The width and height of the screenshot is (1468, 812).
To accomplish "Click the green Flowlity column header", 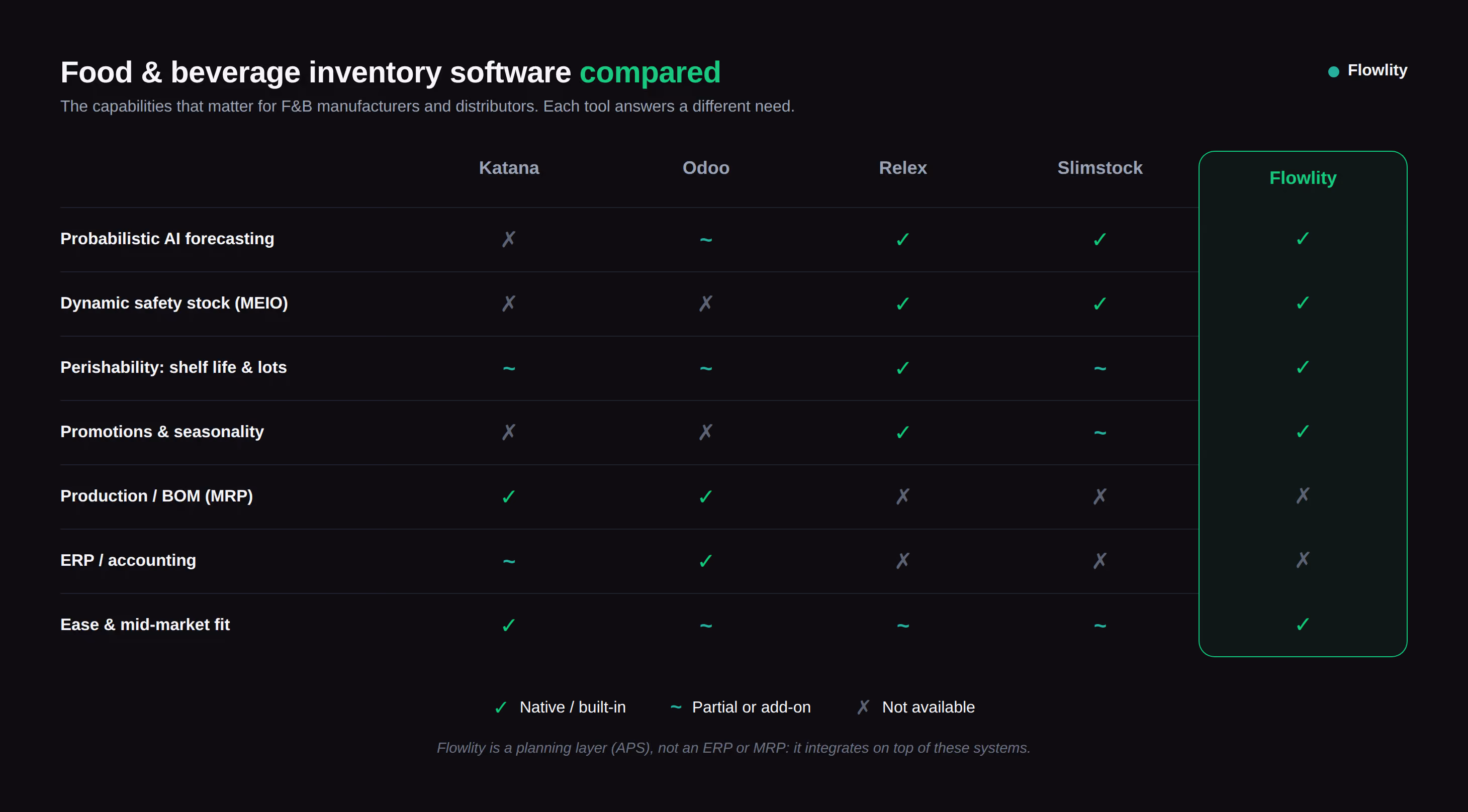I will click(x=1303, y=178).
